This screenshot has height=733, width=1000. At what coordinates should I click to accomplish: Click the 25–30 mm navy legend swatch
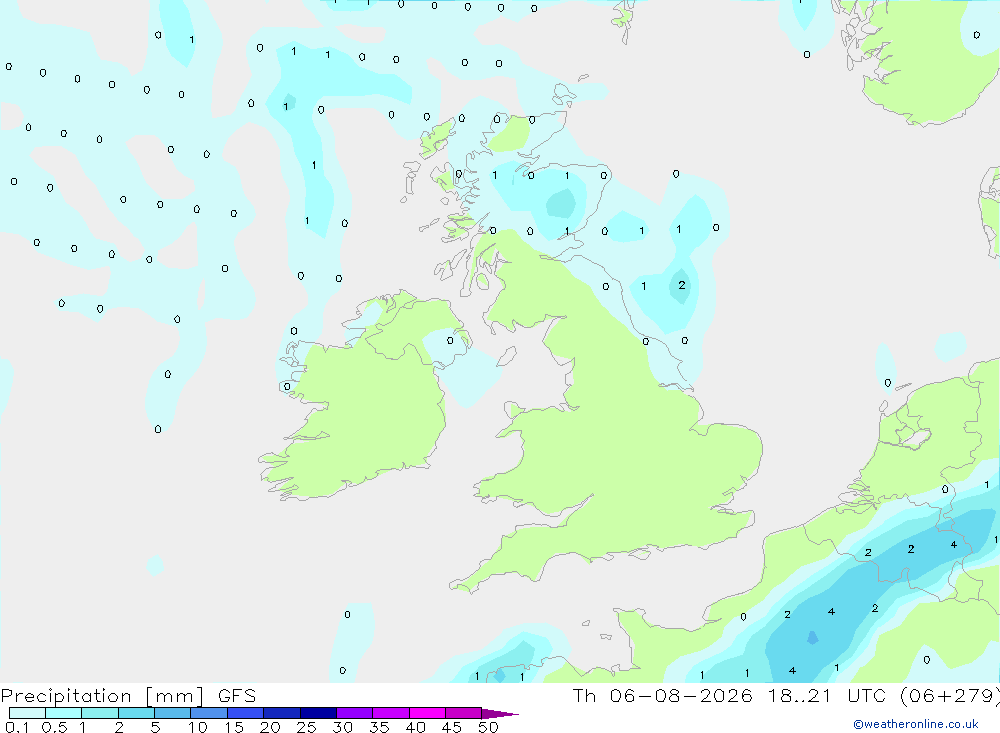318,713
